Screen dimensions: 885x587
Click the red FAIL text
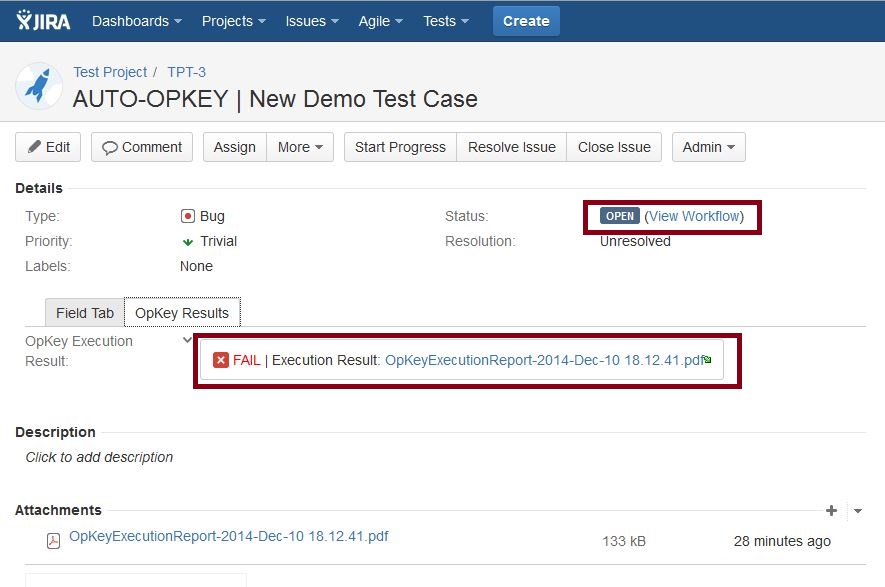[x=247, y=360]
